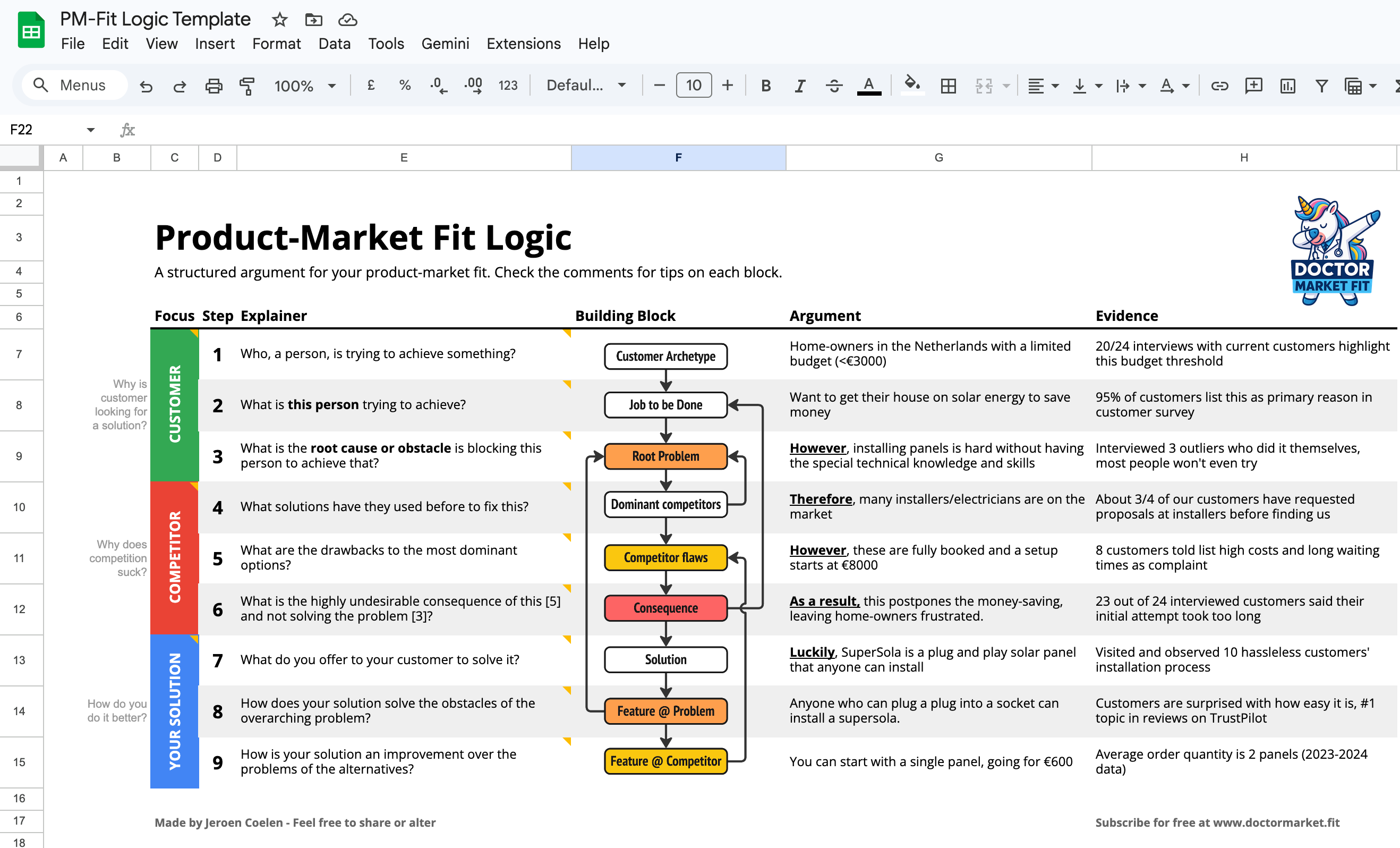Increase font size with plus button

(x=727, y=86)
